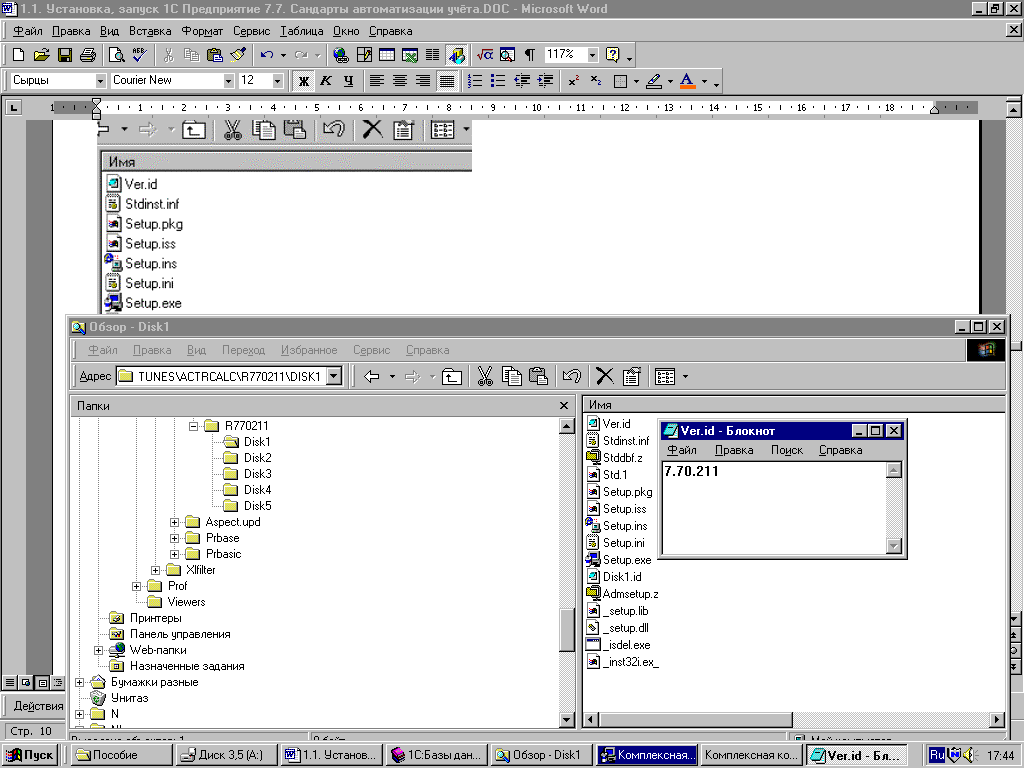Viewport: 1024px width, 768px height.
Task: Run the spelling check (ABC) icon
Action: (139, 55)
